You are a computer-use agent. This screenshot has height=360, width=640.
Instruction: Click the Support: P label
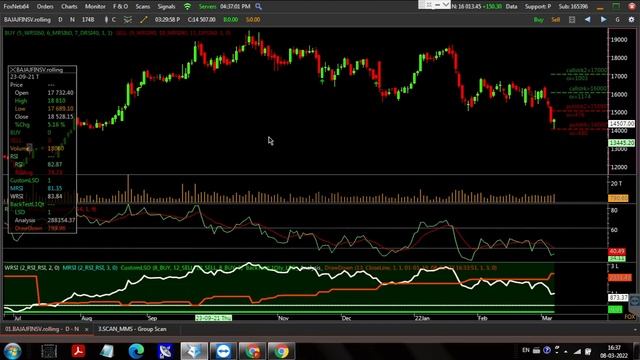click(538, 7)
